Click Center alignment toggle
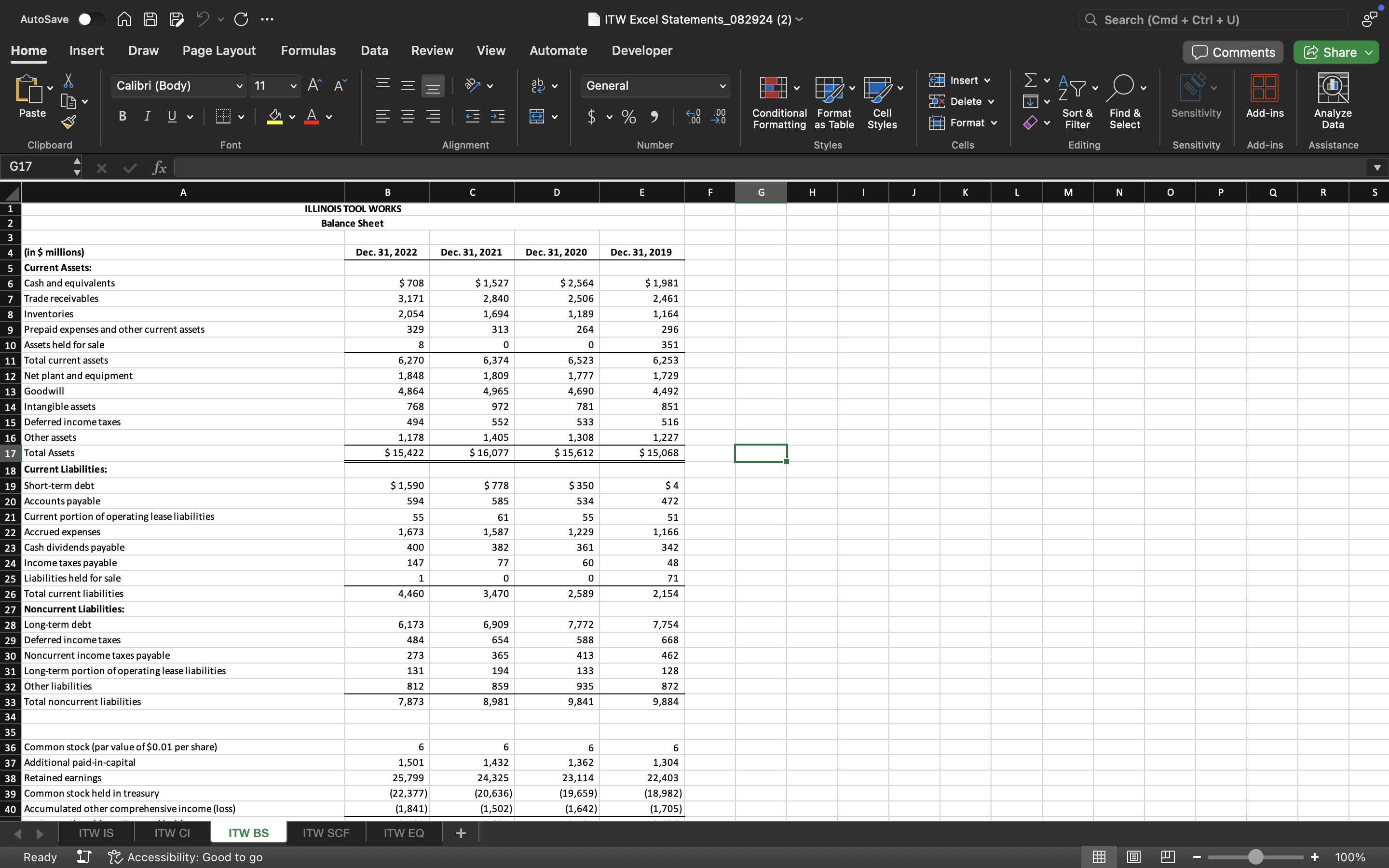Image resolution: width=1389 pixels, height=868 pixels. coord(408,117)
